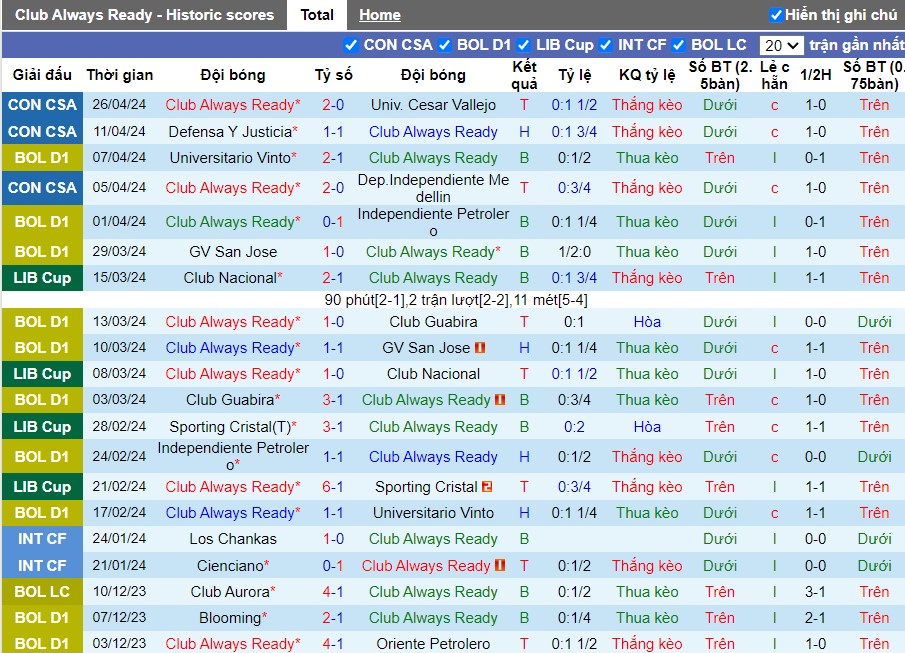This screenshot has height=653, width=905.
Task: Click the penalty shootout note 90 phút[2-1]
Action: (x=456, y=300)
